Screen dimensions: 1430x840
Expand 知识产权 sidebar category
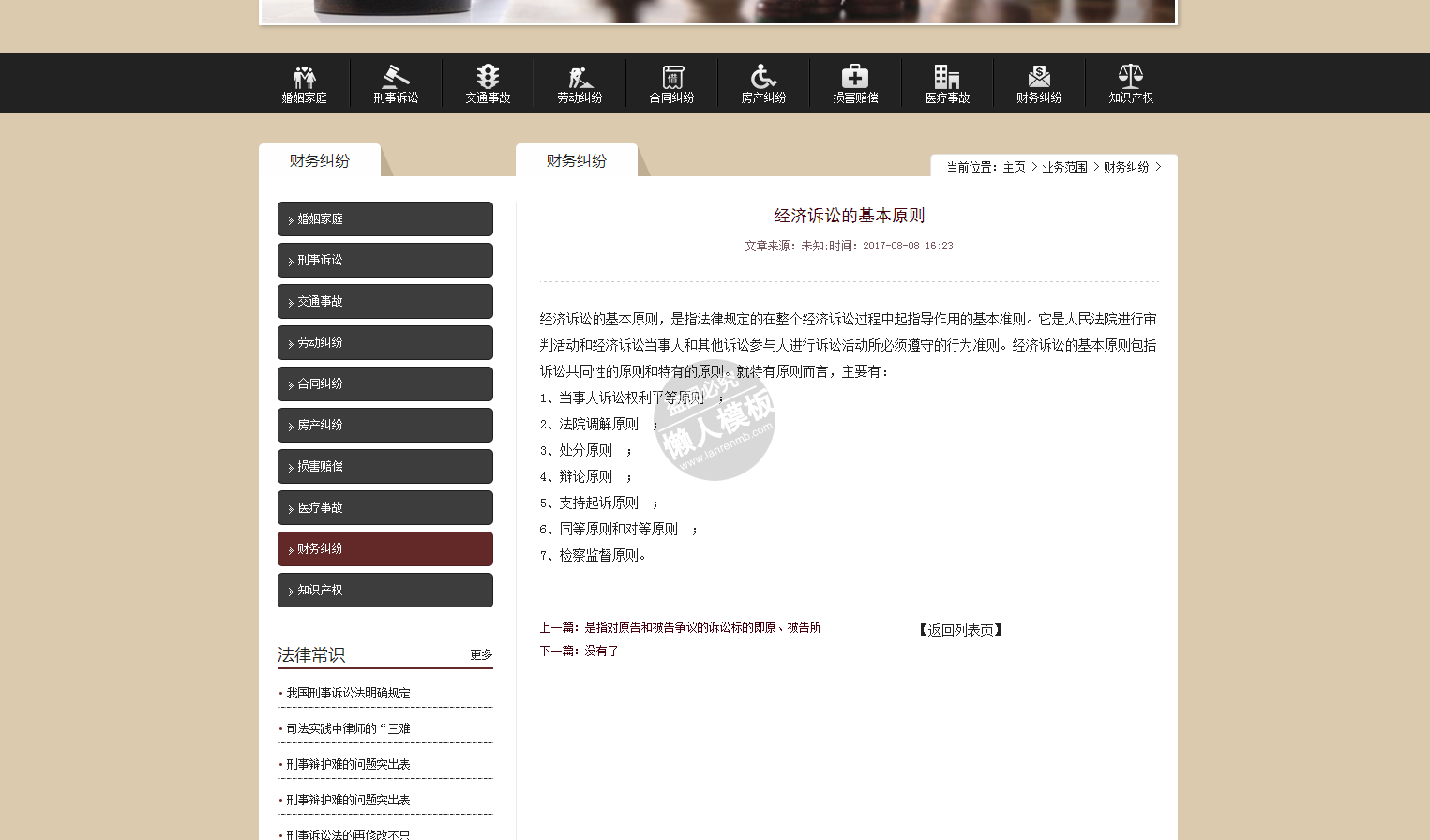click(384, 591)
